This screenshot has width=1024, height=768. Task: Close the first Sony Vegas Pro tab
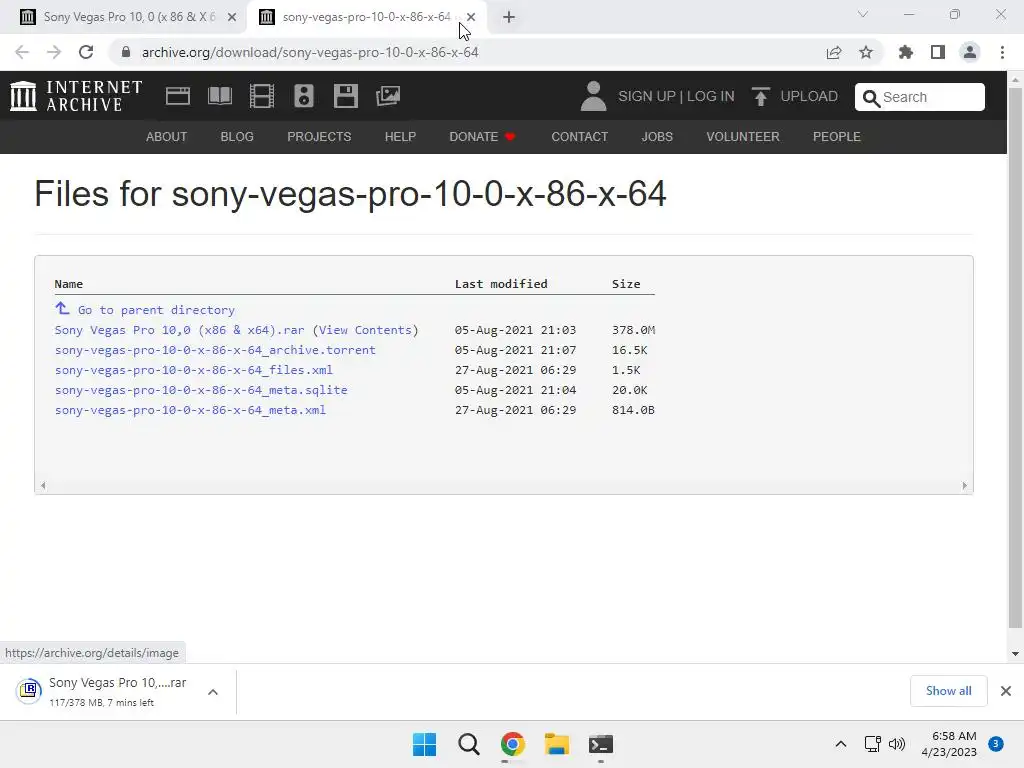tap(232, 17)
